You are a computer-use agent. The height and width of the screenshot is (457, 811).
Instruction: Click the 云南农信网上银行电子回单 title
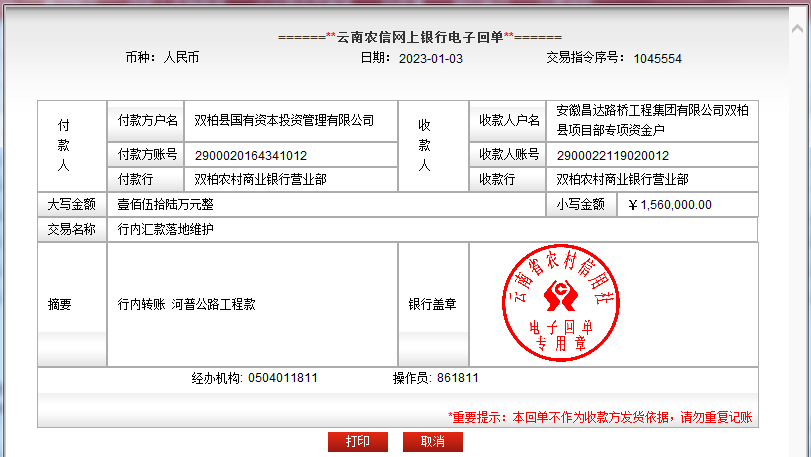[x=420, y=37]
